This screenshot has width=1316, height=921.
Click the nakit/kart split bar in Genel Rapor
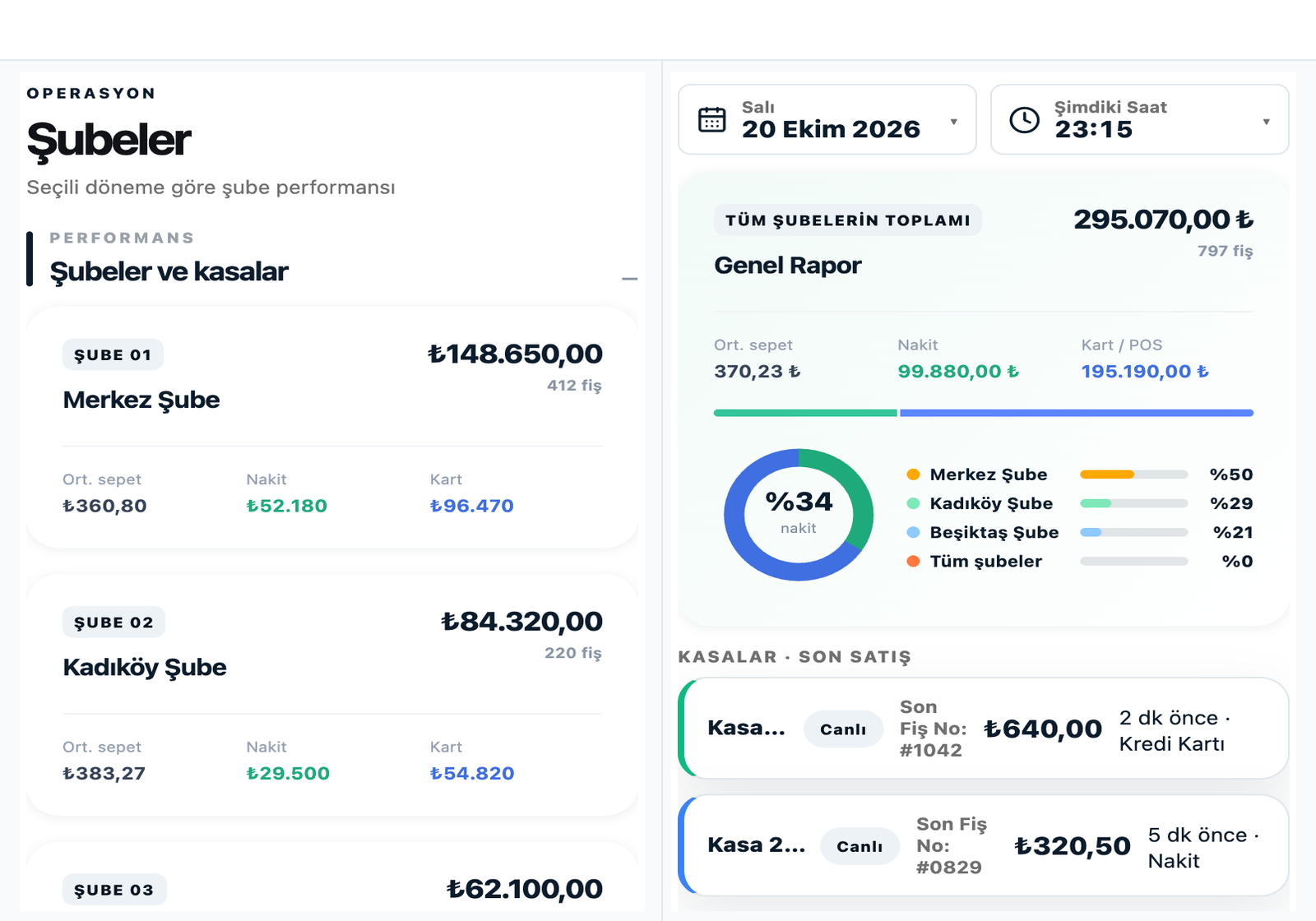[984, 413]
